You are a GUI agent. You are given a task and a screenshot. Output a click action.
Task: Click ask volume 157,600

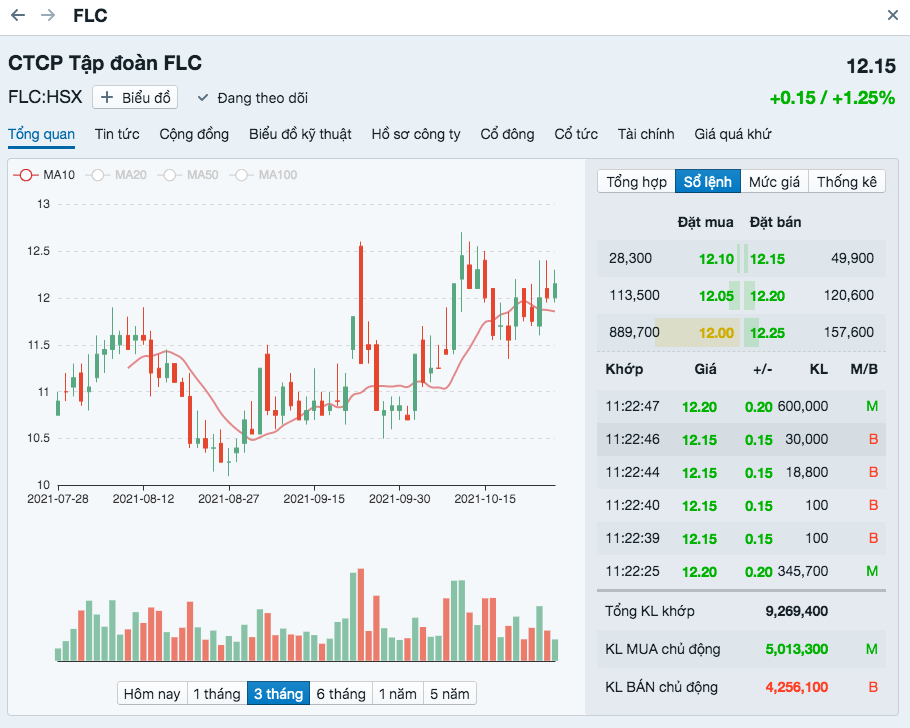[x=848, y=332]
